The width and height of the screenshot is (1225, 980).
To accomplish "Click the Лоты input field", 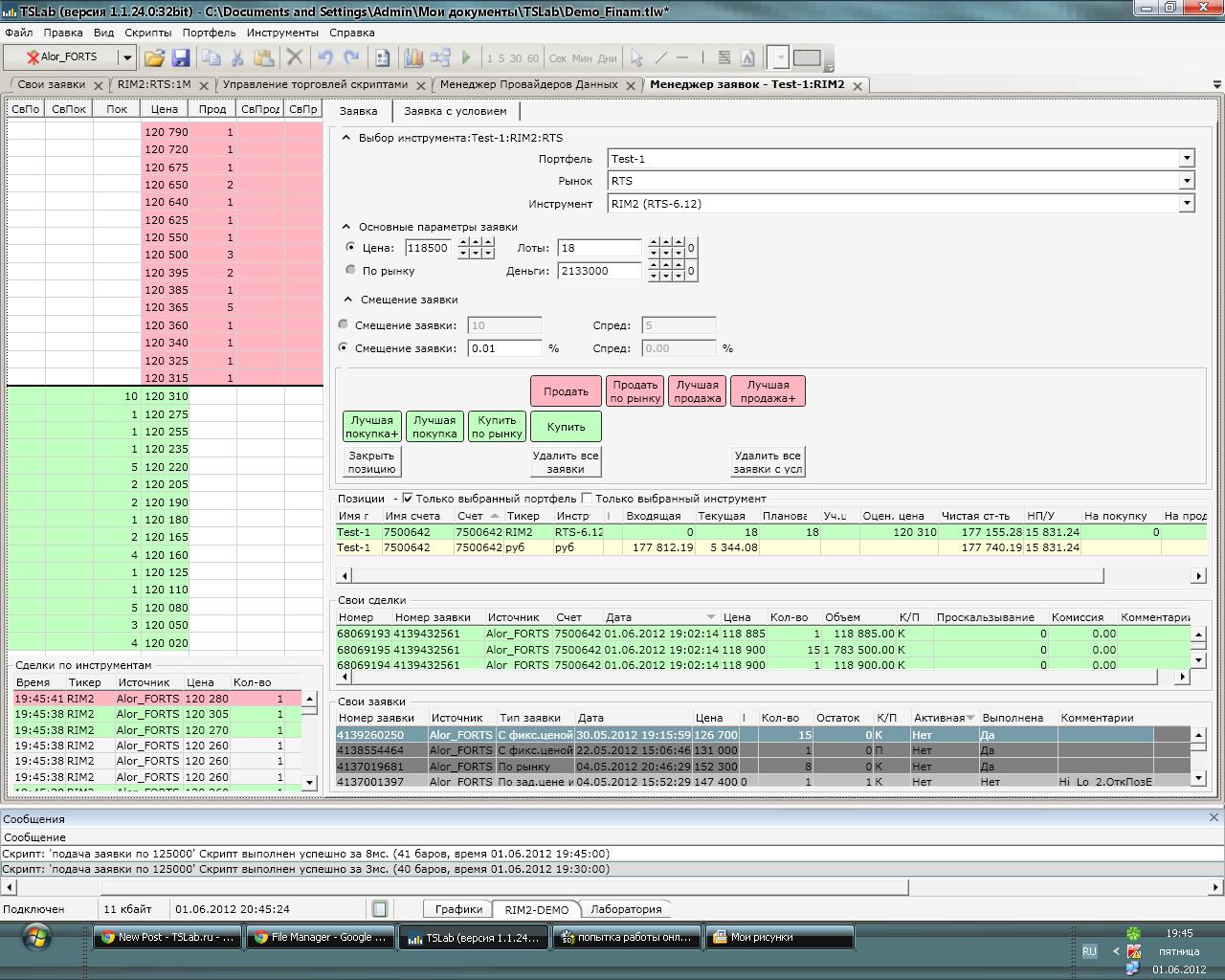I will [599, 248].
